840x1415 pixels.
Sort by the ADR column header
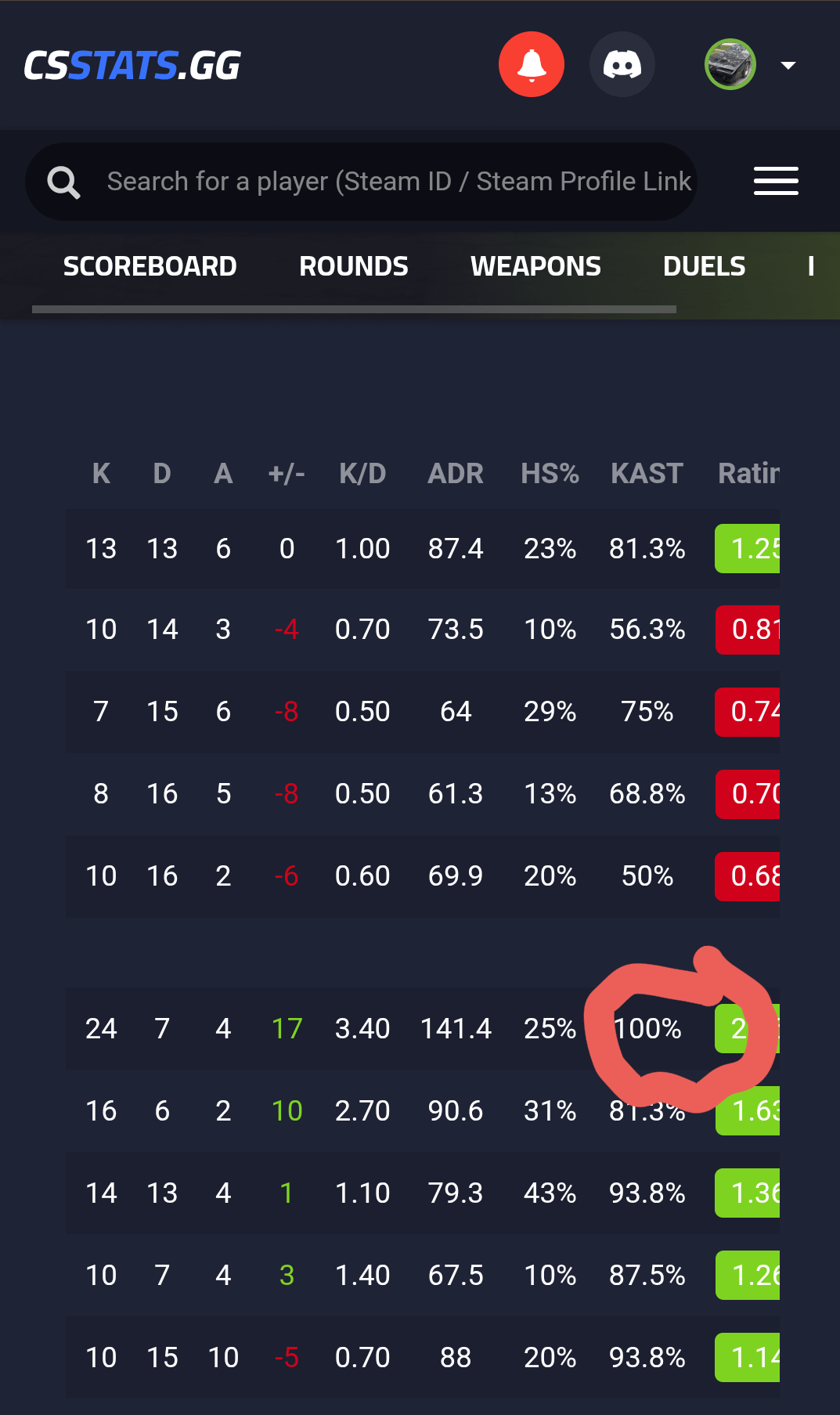tap(456, 474)
